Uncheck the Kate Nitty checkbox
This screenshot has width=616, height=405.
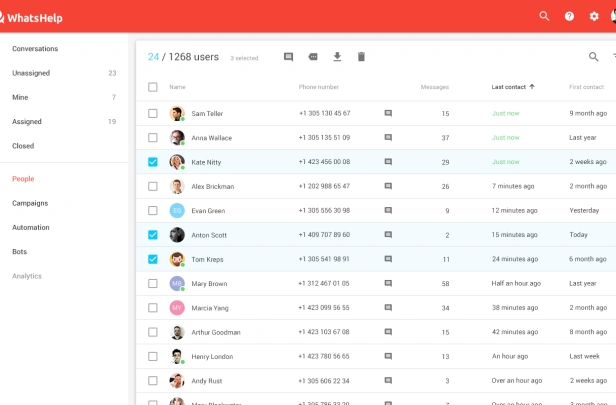[153, 162]
